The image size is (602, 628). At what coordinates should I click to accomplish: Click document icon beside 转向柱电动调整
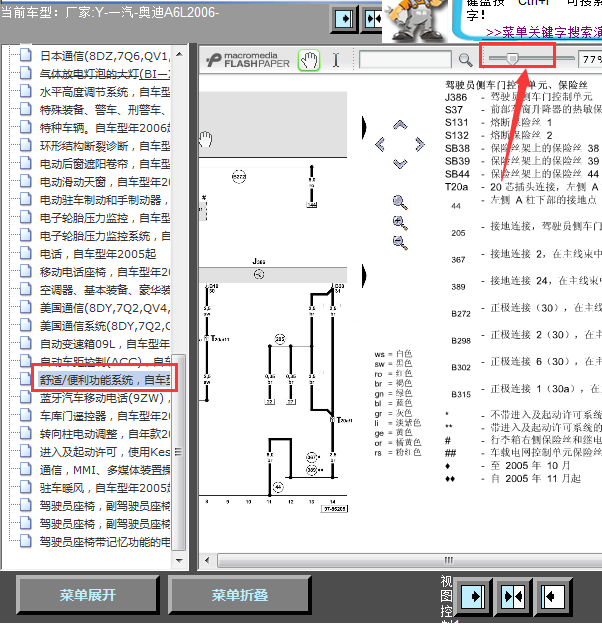click(x=26, y=433)
